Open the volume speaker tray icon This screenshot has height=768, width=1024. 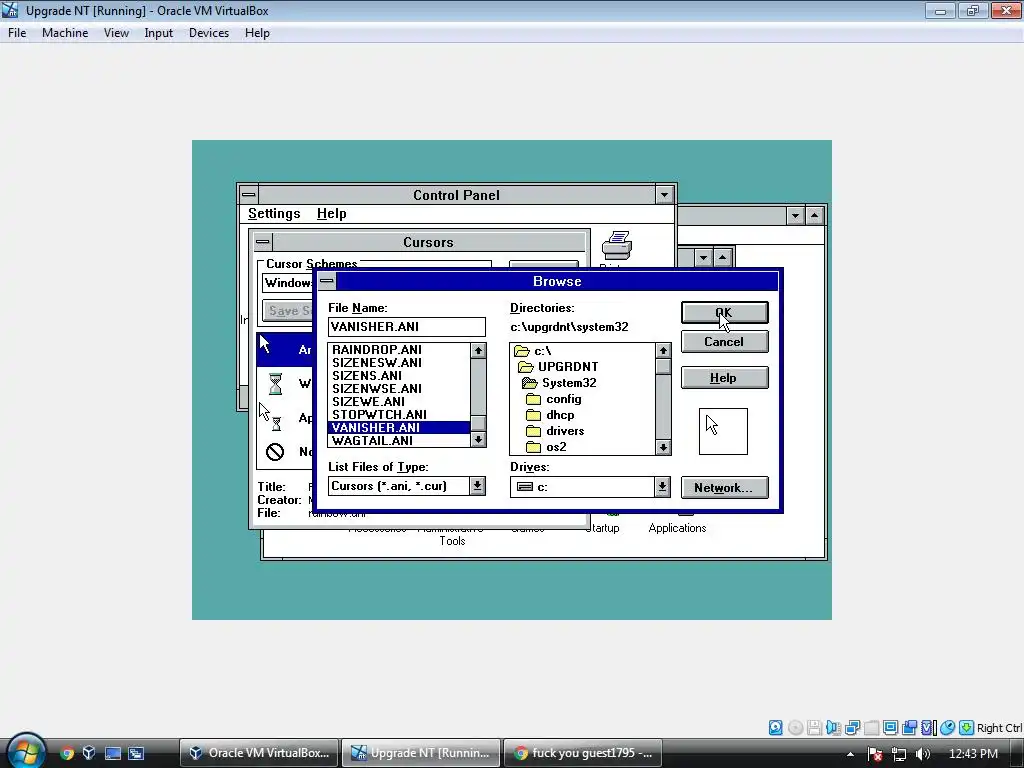tap(923, 754)
